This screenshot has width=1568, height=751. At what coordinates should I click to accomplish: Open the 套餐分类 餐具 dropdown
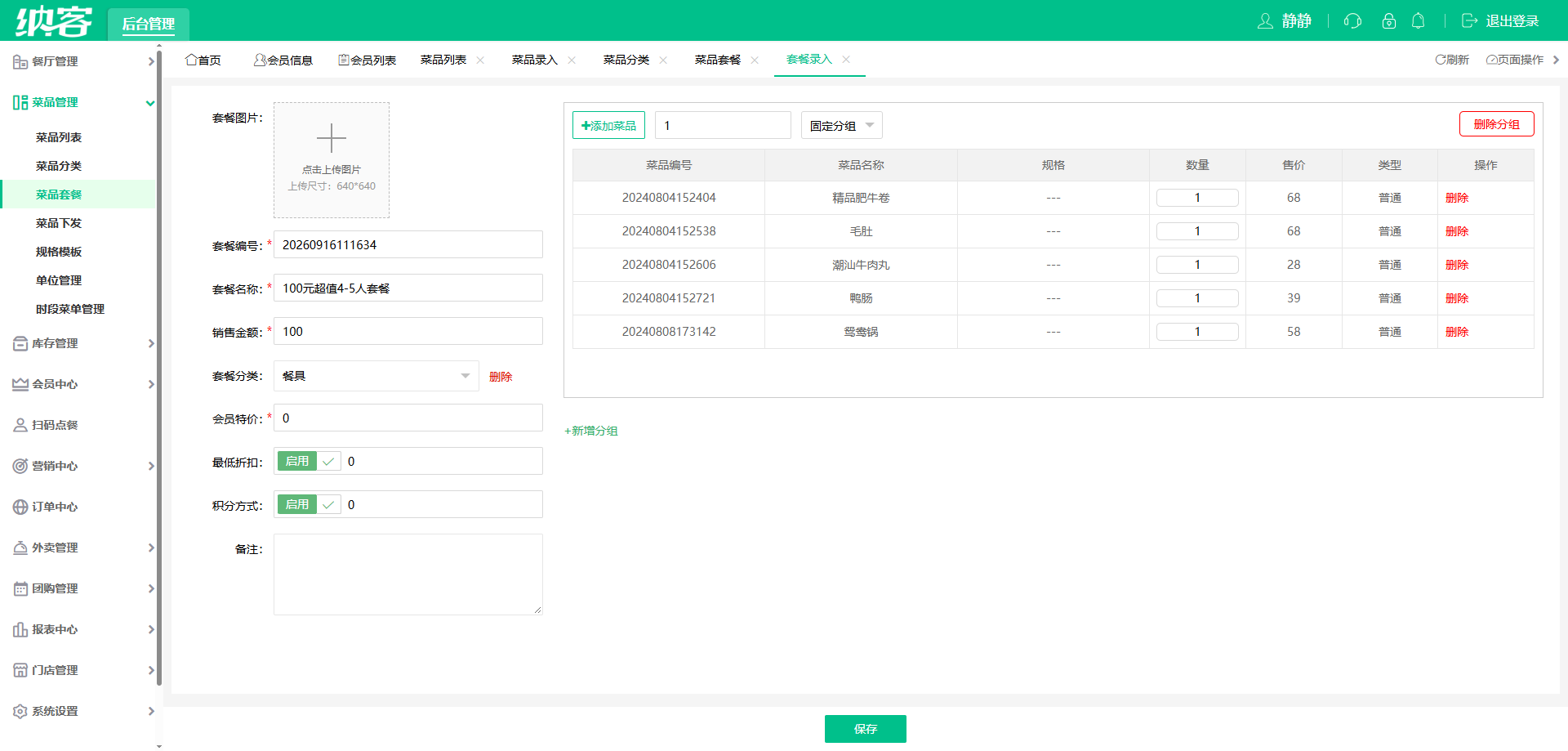376,376
